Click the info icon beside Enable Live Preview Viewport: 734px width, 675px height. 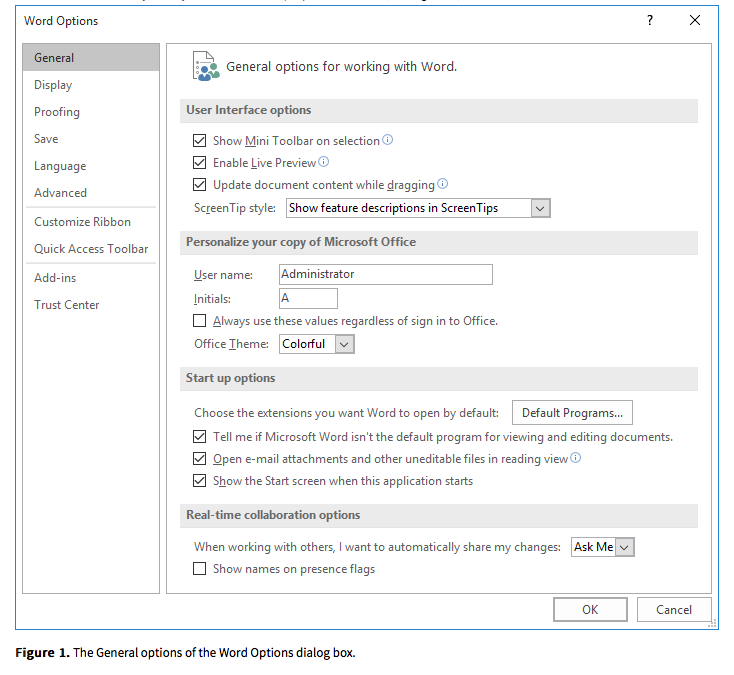323,161
